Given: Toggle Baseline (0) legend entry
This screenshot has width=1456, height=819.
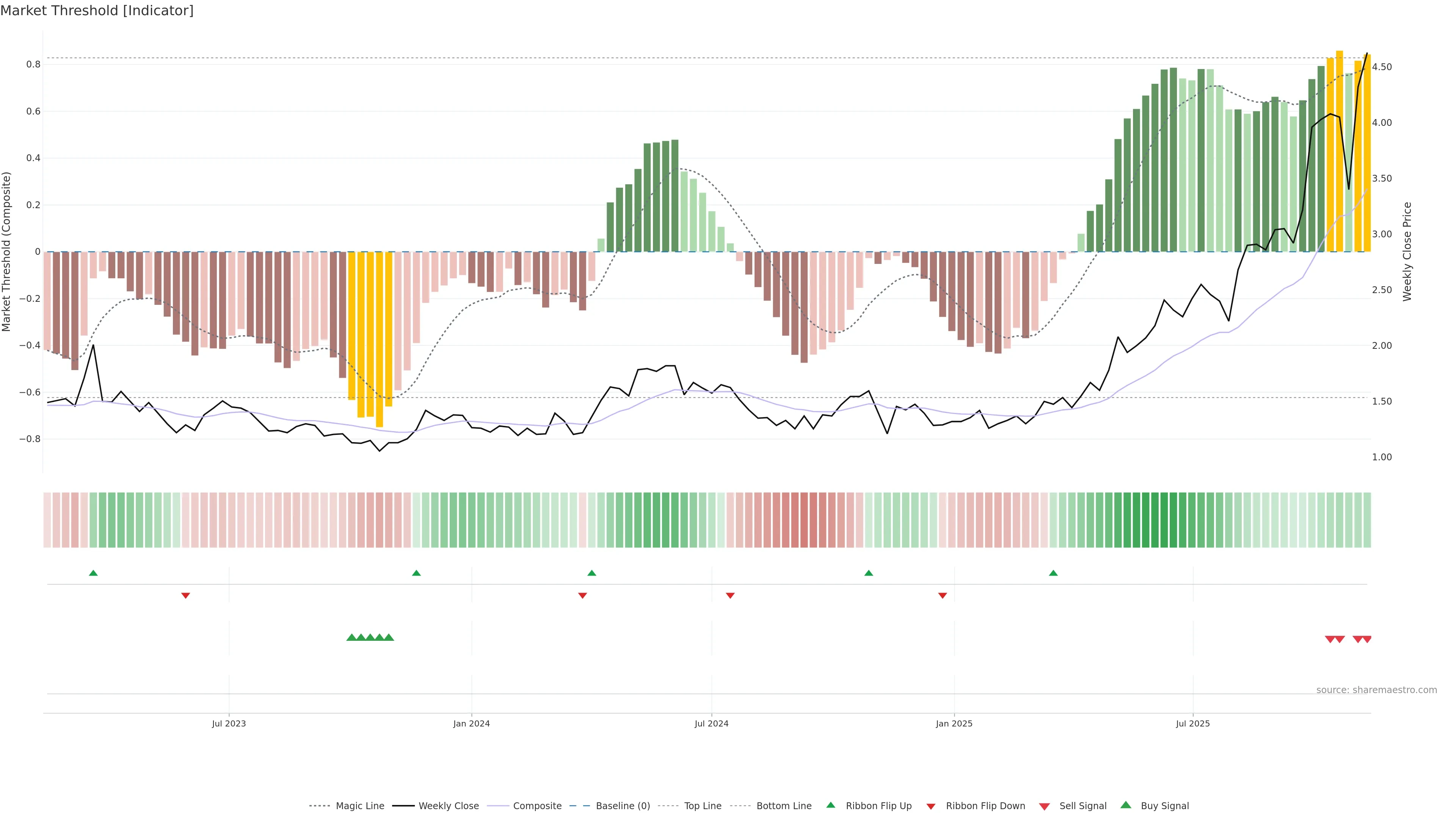Looking at the screenshot, I should point(623,806).
